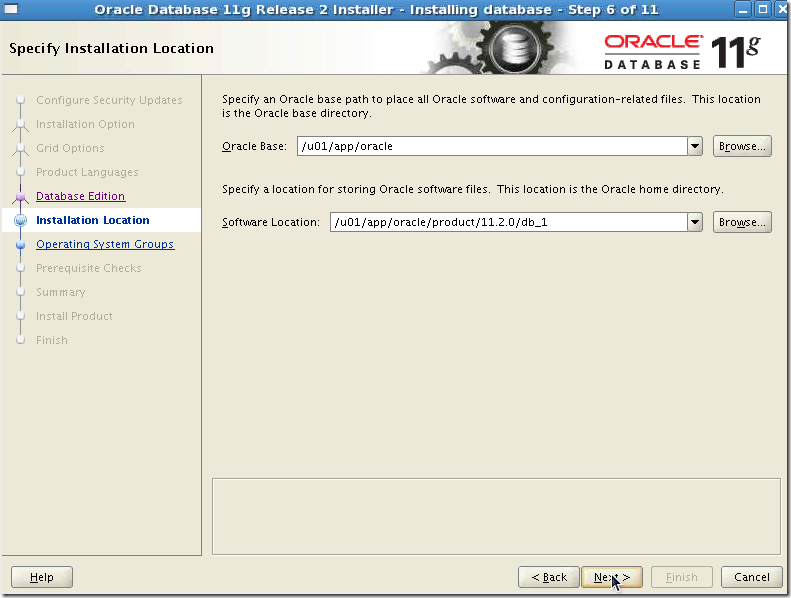Click the window menu icon in title bar
791x598 pixels.
11,9
